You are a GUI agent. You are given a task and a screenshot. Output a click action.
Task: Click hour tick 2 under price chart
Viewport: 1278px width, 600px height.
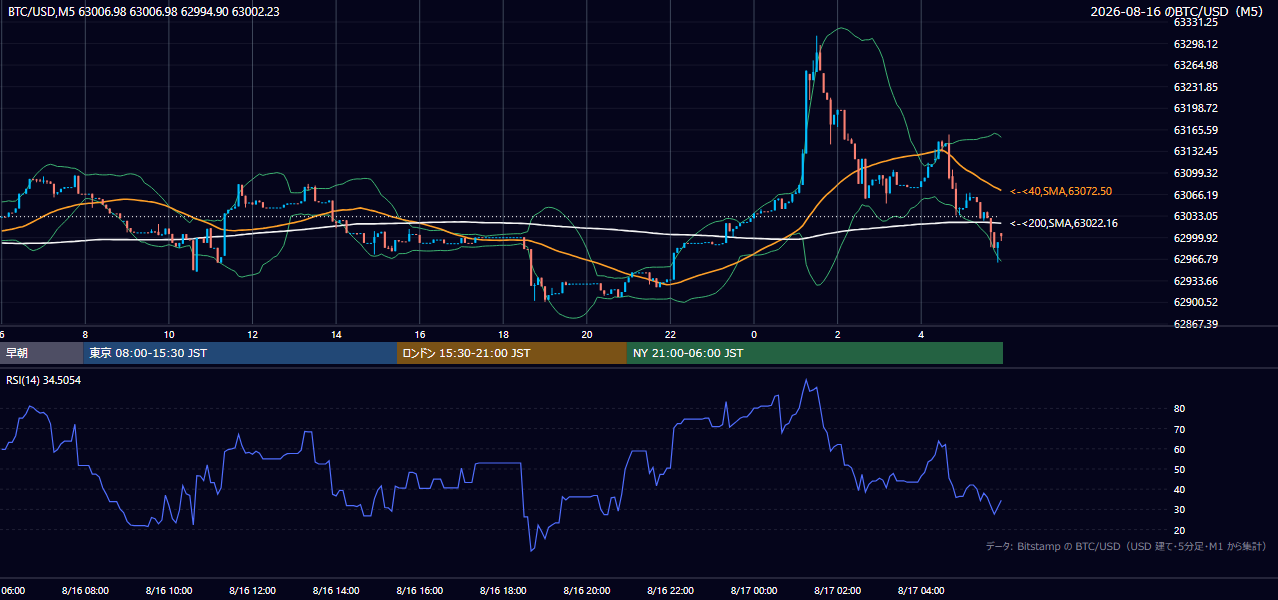[x=838, y=334]
